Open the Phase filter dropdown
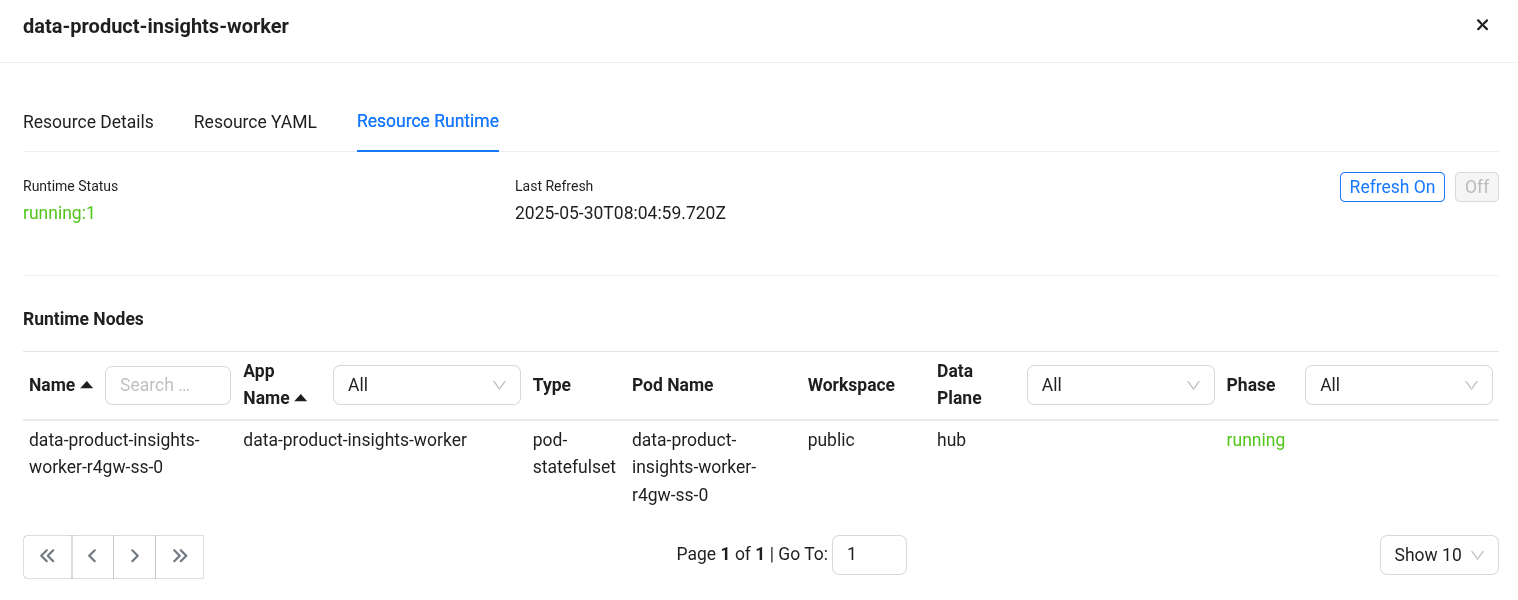Image resolution: width=1518 pixels, height=600 pixels. (x=1398, y=385)
